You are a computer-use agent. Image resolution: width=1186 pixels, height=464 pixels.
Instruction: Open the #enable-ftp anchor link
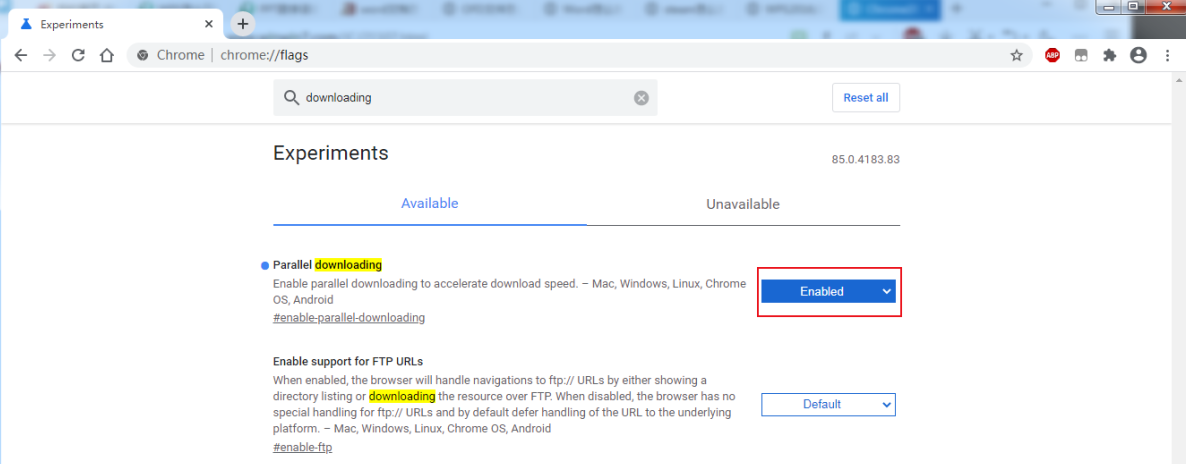[302, 447]
